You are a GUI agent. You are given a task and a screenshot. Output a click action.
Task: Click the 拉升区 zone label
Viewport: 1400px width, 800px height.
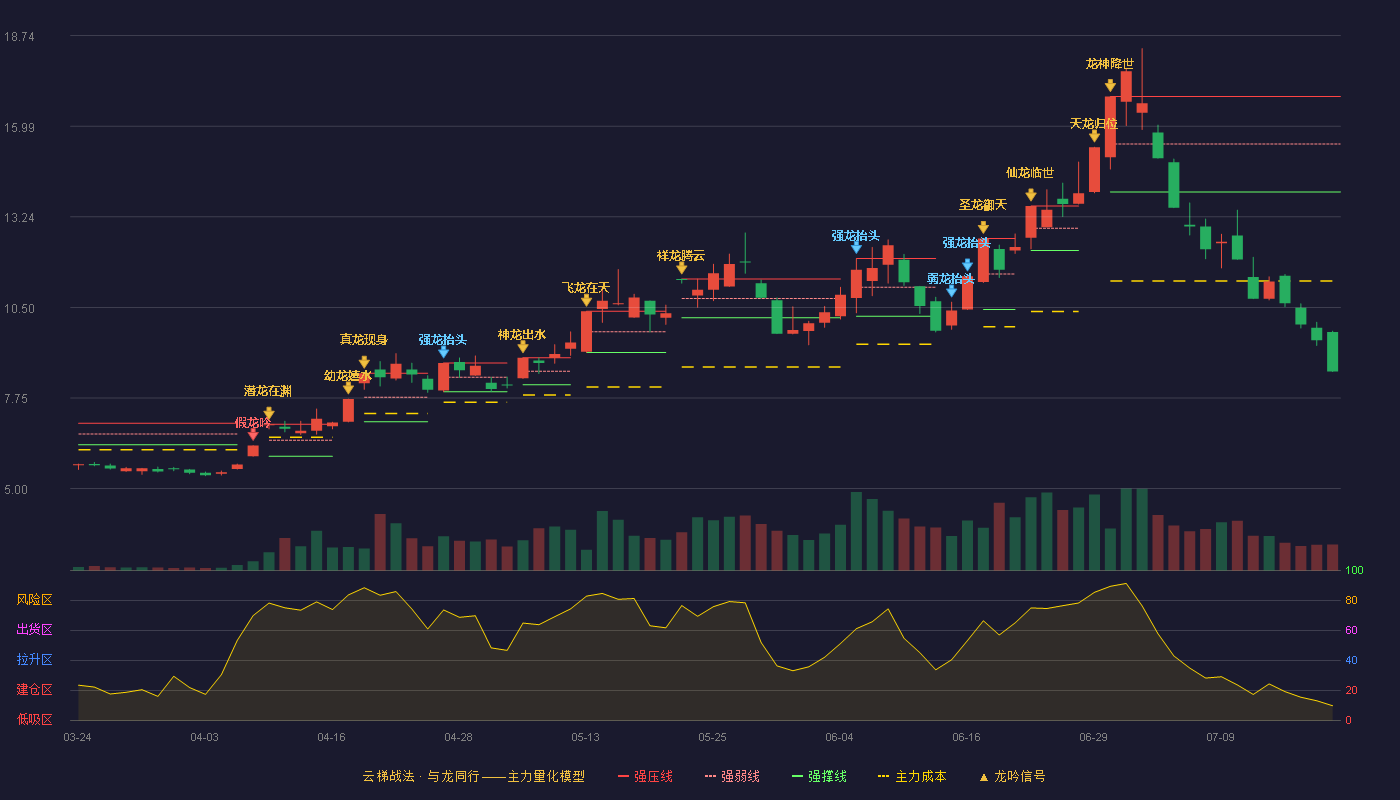click(x=34, y=660)
